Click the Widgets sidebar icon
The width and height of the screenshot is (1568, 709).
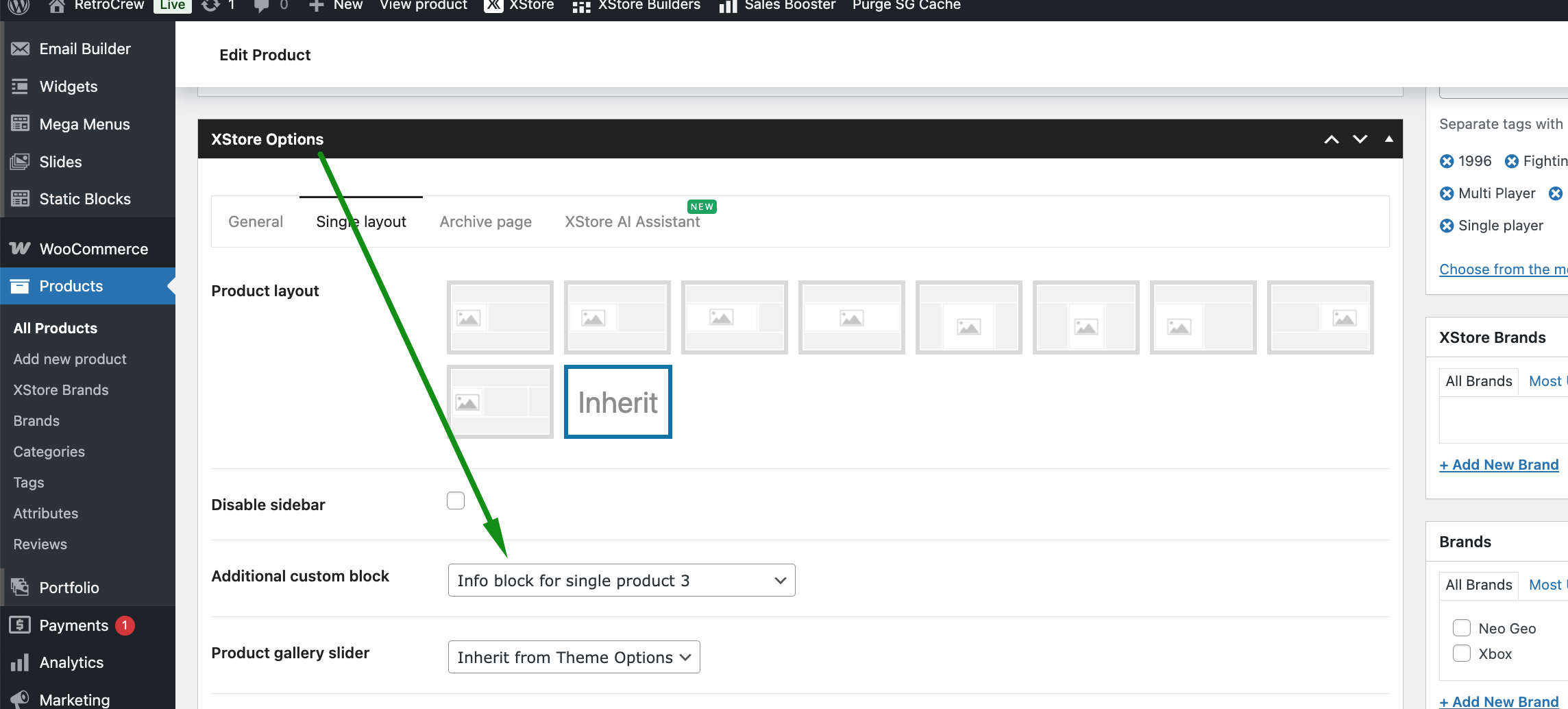pyautogui.click(x=20, y=86)
